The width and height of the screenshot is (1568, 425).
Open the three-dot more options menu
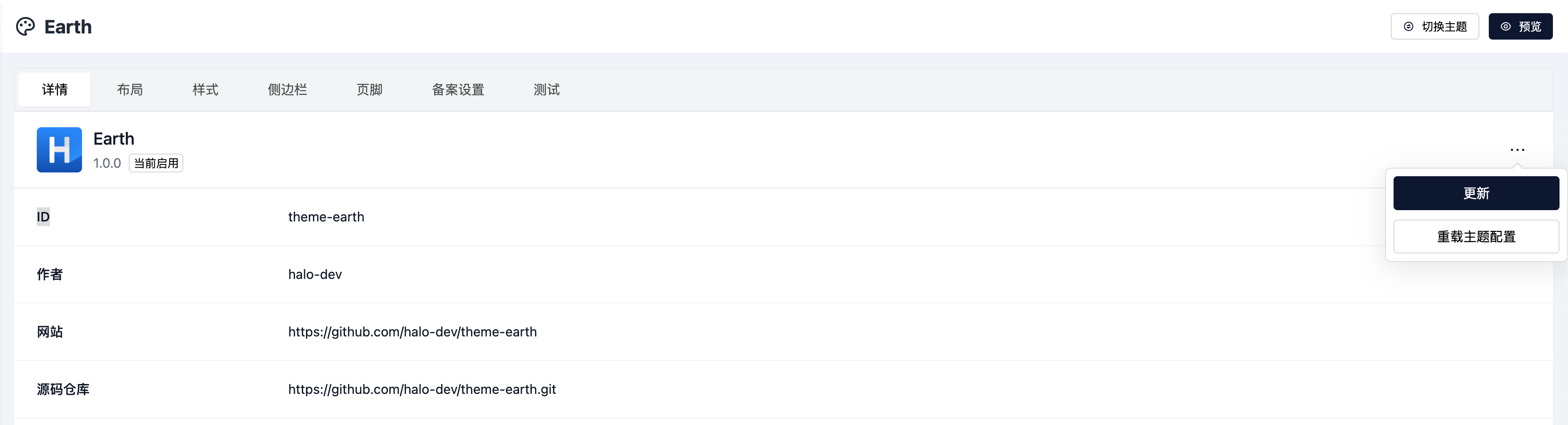click(x=1517, y=149)
